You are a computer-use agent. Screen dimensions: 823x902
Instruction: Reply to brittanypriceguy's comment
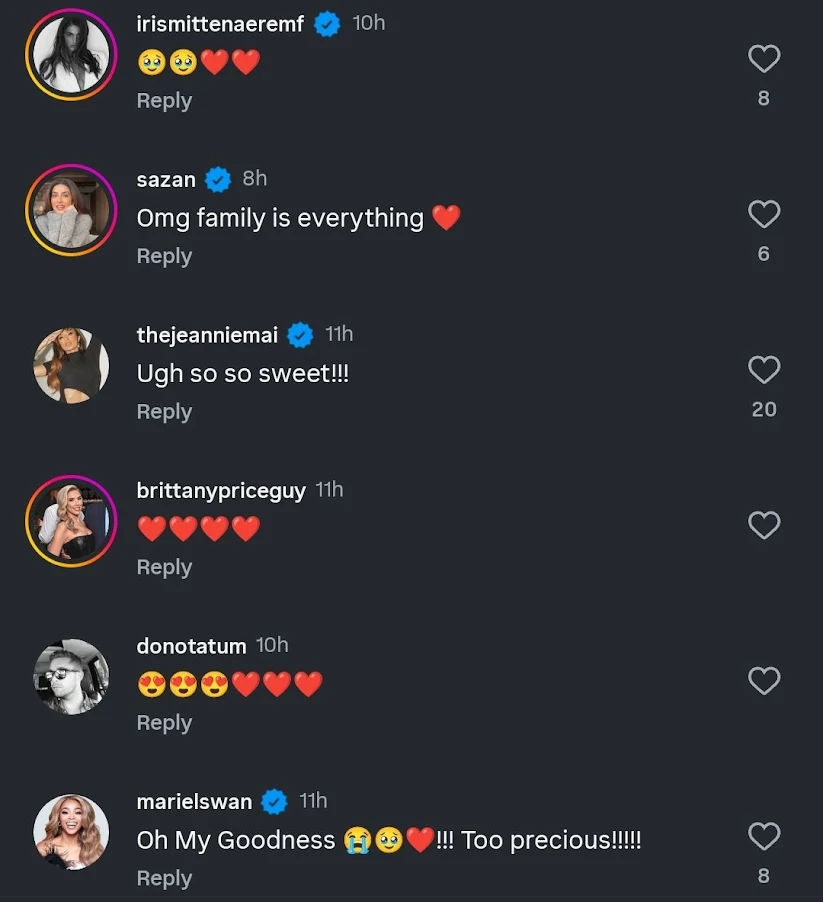(x=164, y=567)
